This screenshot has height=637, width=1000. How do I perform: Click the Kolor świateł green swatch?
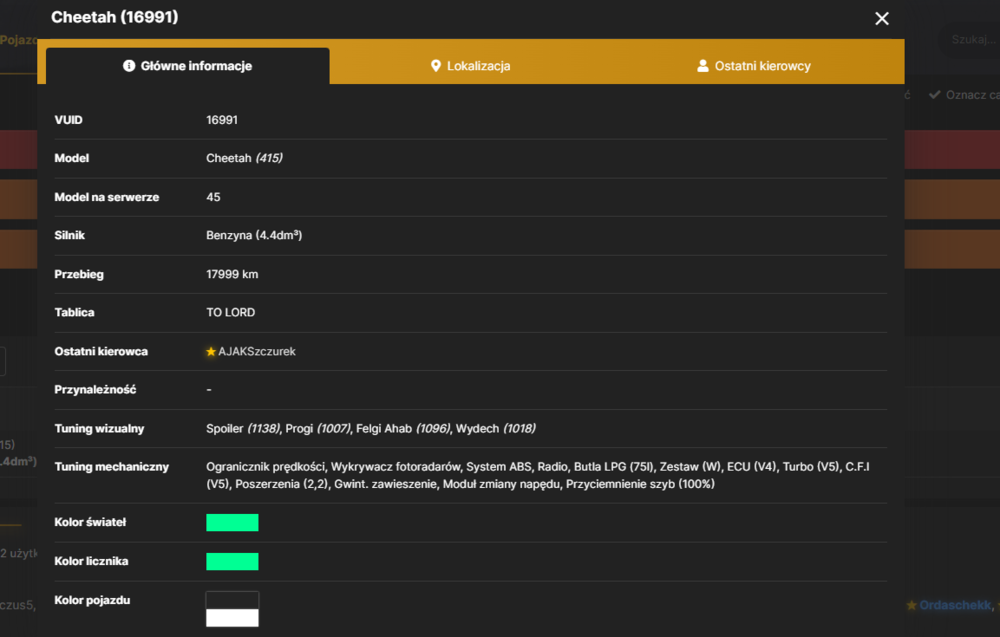pos(232,522)
